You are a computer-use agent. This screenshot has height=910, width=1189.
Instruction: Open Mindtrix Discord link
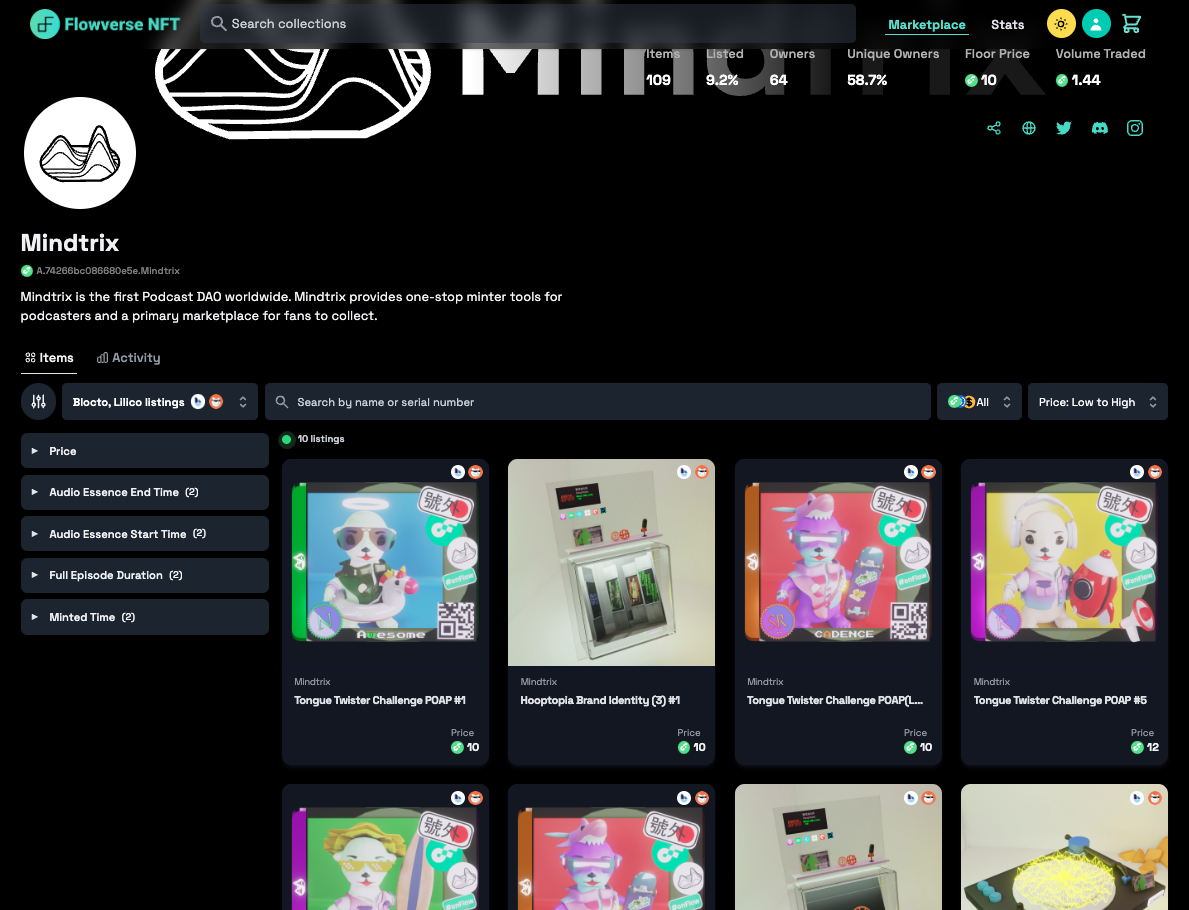(1100, 128)
